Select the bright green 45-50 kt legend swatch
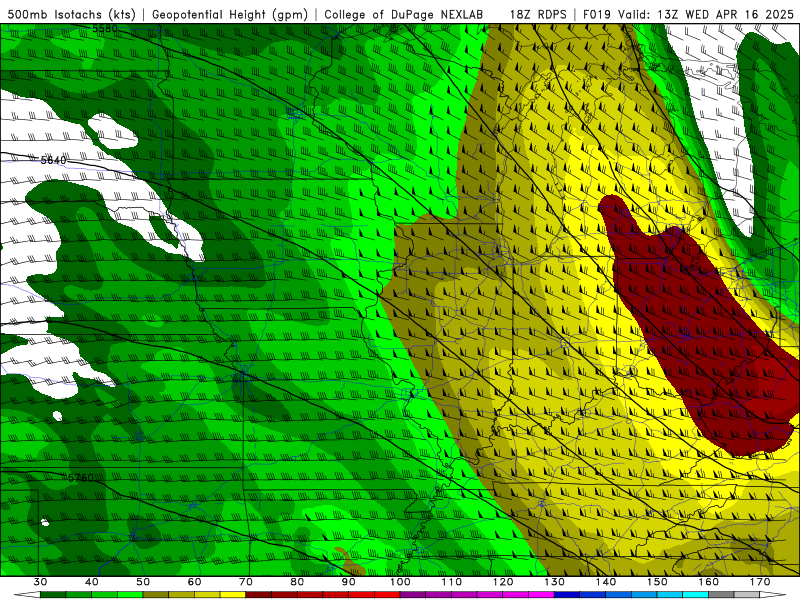The height and width of the screenshot is (600, 800). 130,595
